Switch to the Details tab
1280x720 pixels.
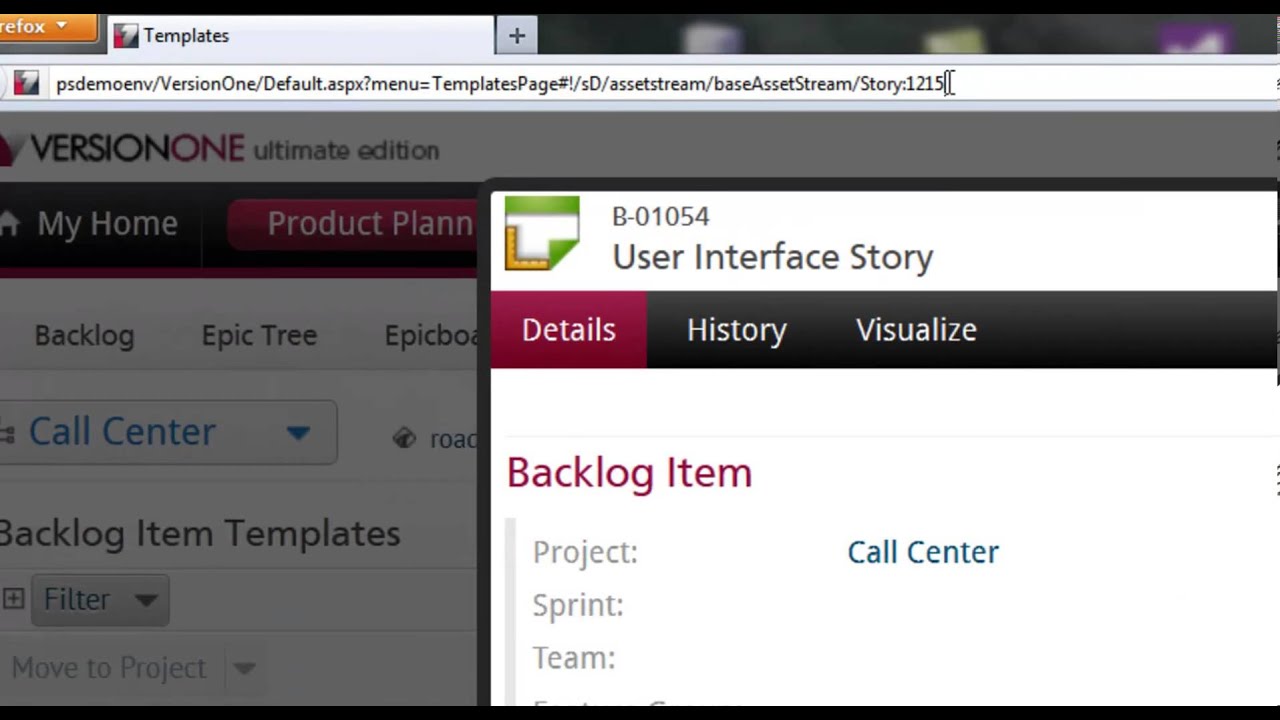click(x=568, y=330)
